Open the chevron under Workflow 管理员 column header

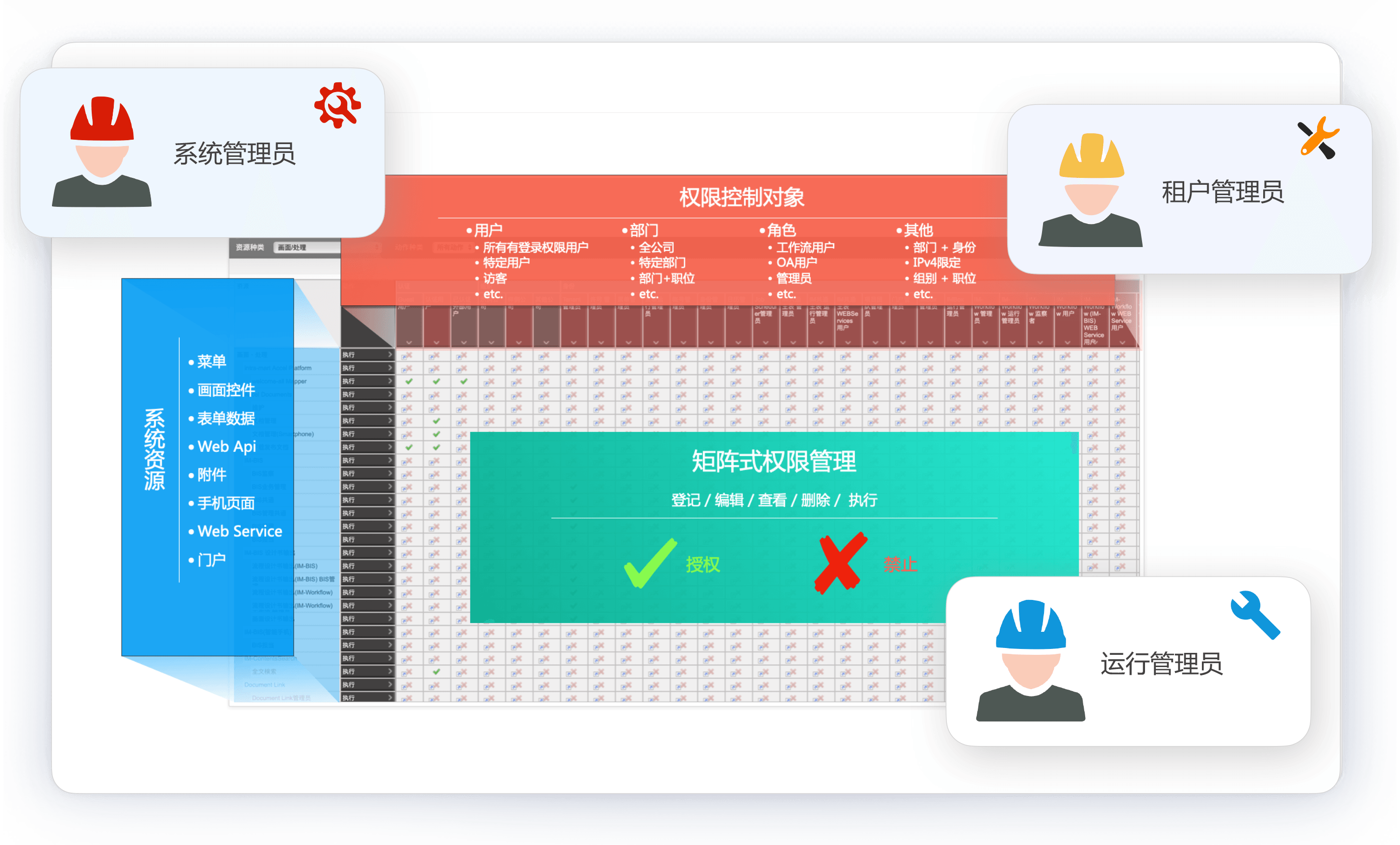[985, 343]
